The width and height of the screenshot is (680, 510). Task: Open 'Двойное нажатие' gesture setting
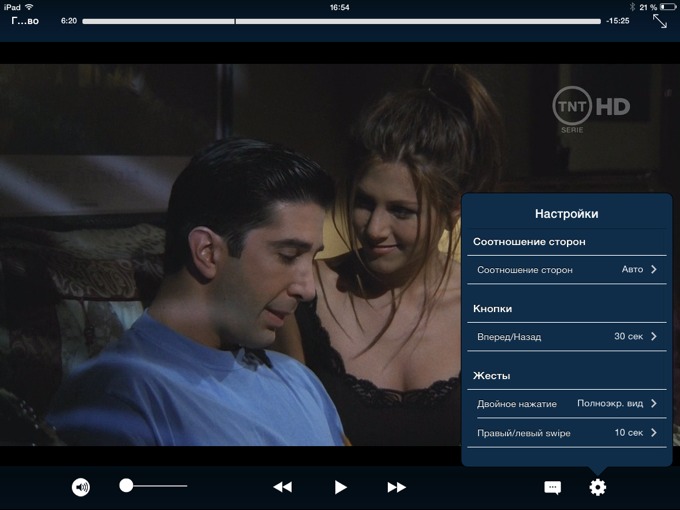[x=567, y=404]
